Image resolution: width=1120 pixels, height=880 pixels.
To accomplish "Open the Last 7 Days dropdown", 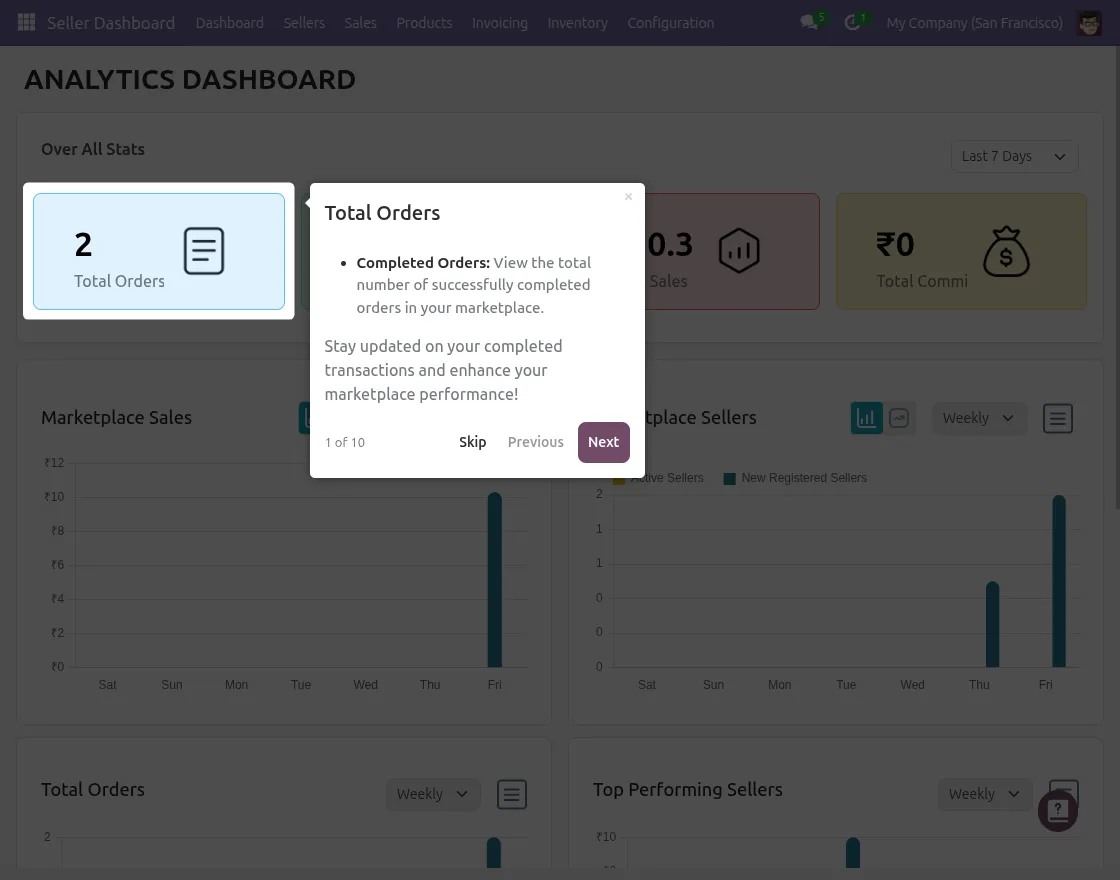I will (x=1013, y=156).
